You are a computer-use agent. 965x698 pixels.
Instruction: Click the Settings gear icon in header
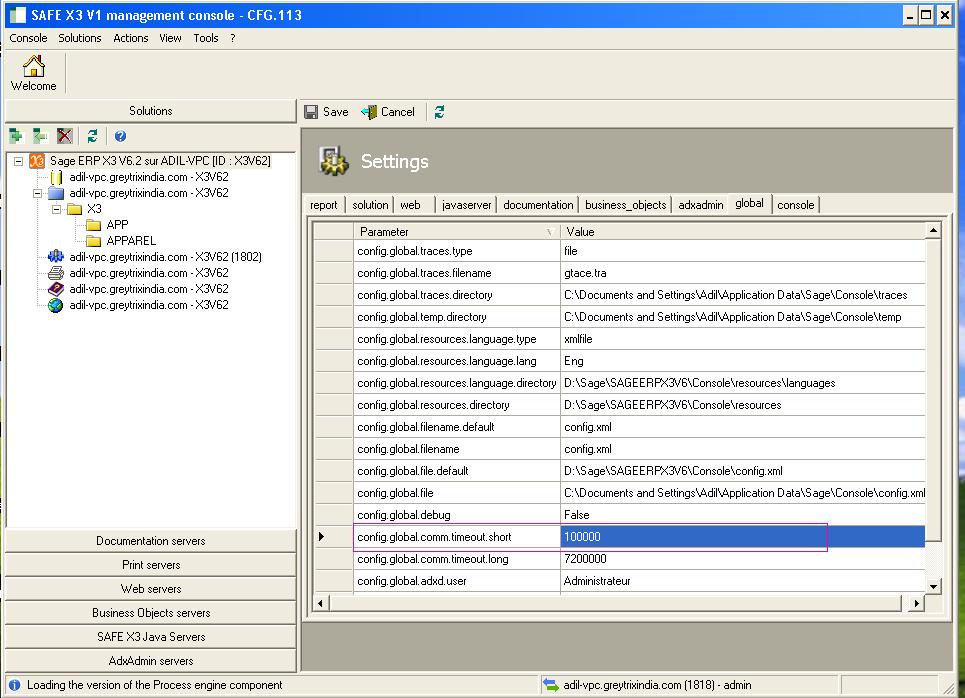click(334, 161)
